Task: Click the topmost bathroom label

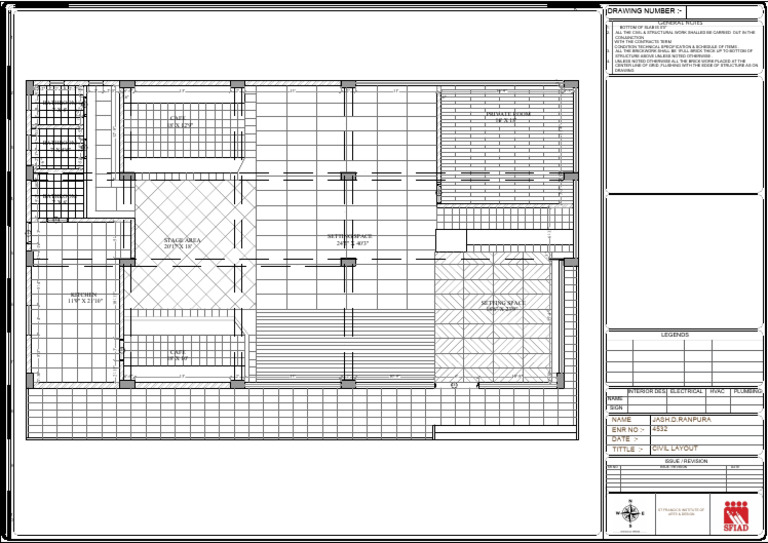Action: pos(59,102)
